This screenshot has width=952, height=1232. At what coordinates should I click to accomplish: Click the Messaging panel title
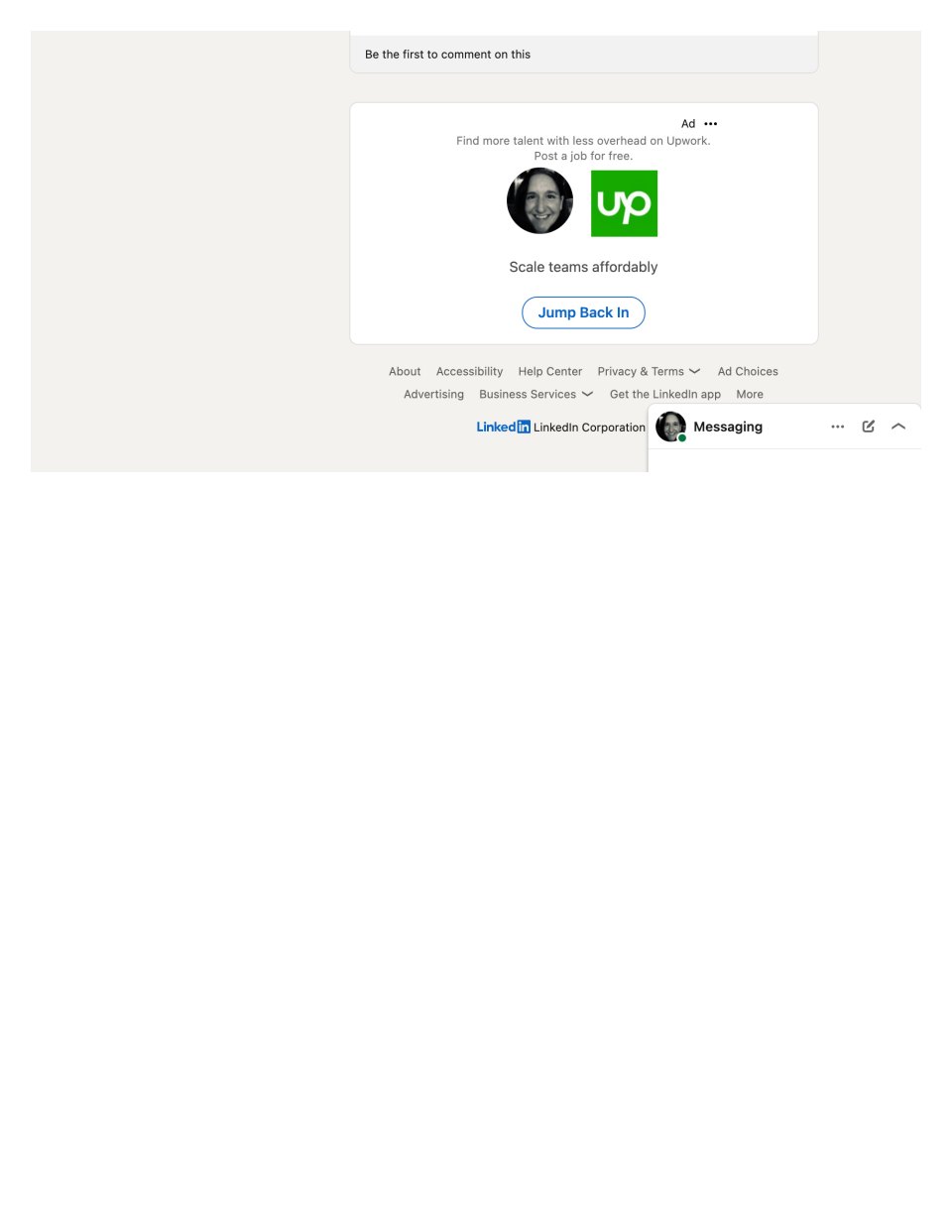tap(728, 427)
